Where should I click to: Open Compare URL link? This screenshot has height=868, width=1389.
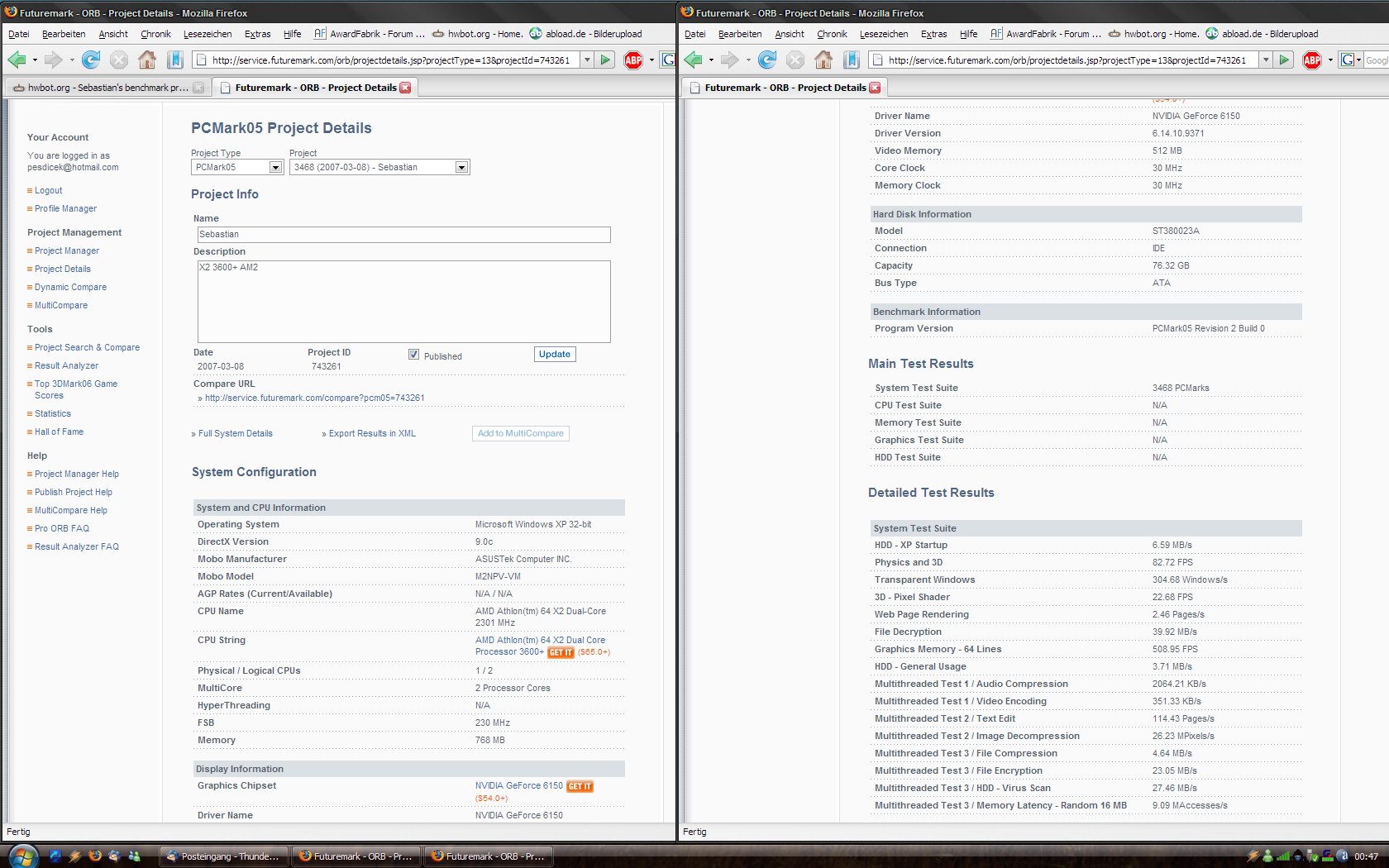[314, 398]
